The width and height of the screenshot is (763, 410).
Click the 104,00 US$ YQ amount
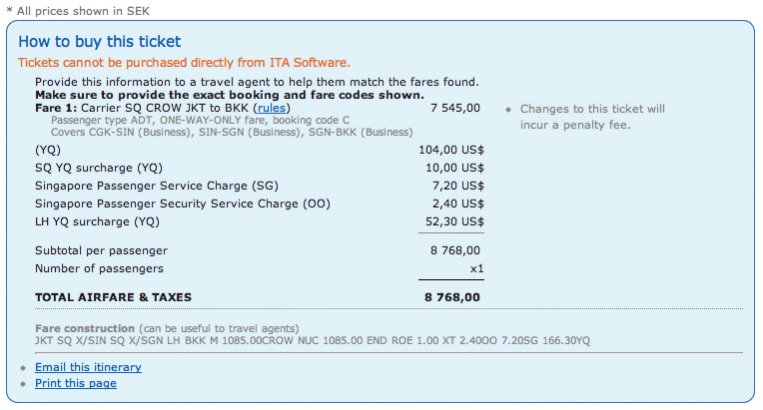point(451,149)
